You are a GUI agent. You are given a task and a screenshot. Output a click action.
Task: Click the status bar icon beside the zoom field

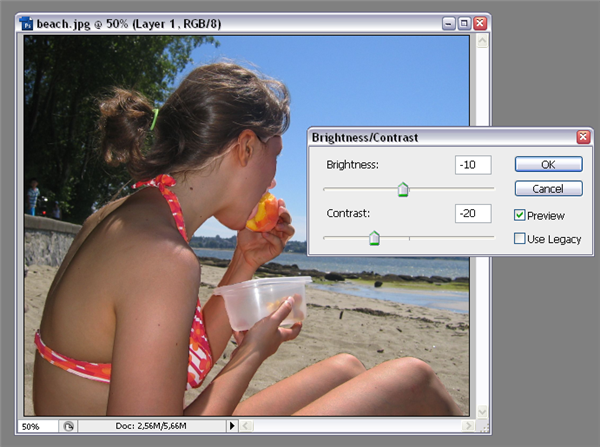click(x=68, y=426)
